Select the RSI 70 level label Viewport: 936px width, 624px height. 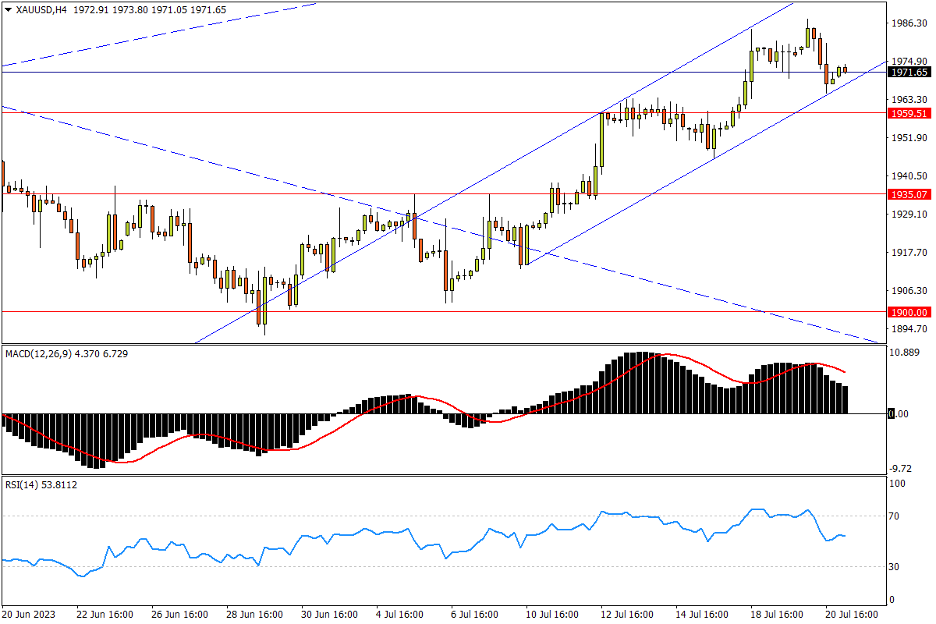898,517
